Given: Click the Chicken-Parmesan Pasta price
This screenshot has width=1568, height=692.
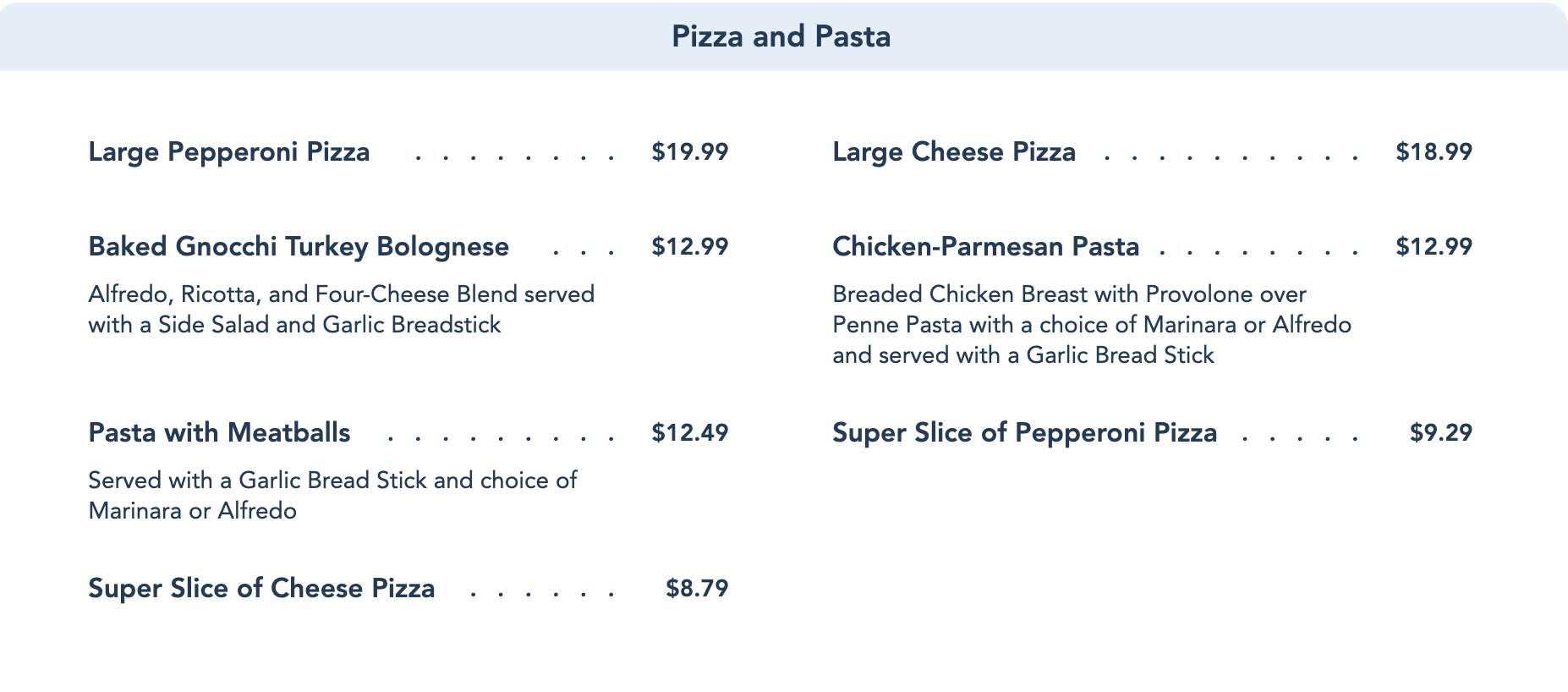Looking at the screenshot, I should 1434,247.
